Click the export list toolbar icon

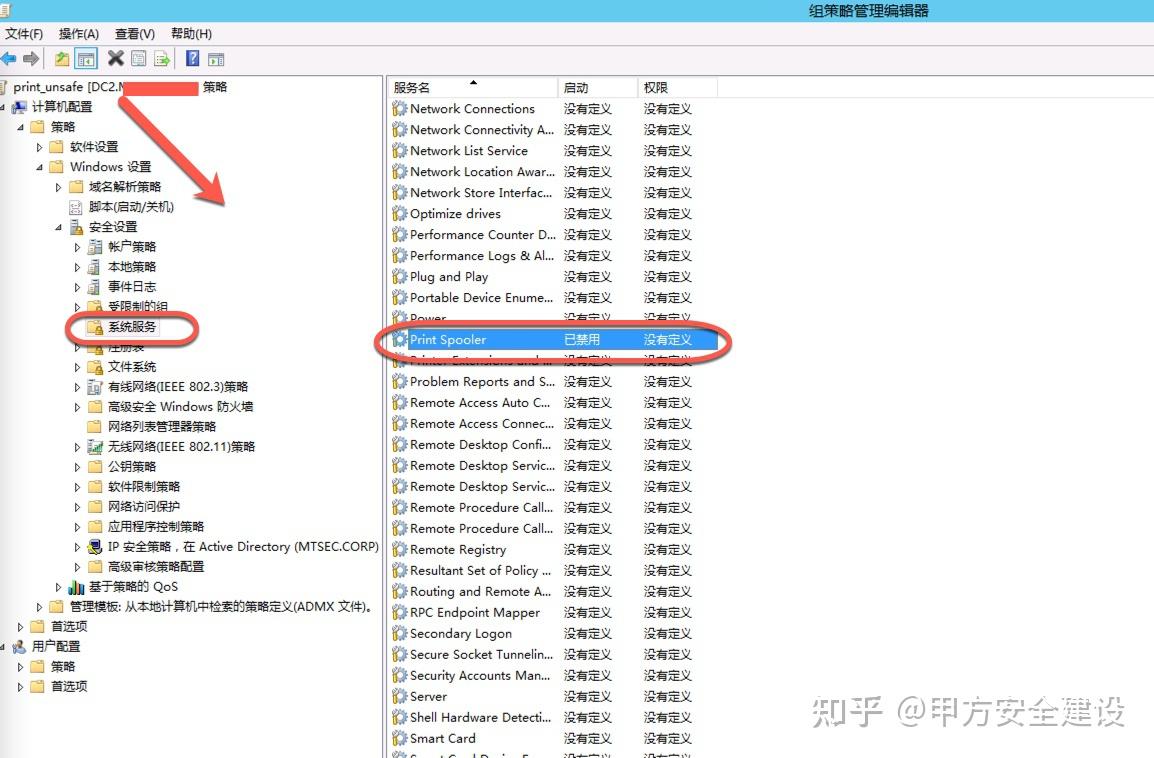[161, 58]
